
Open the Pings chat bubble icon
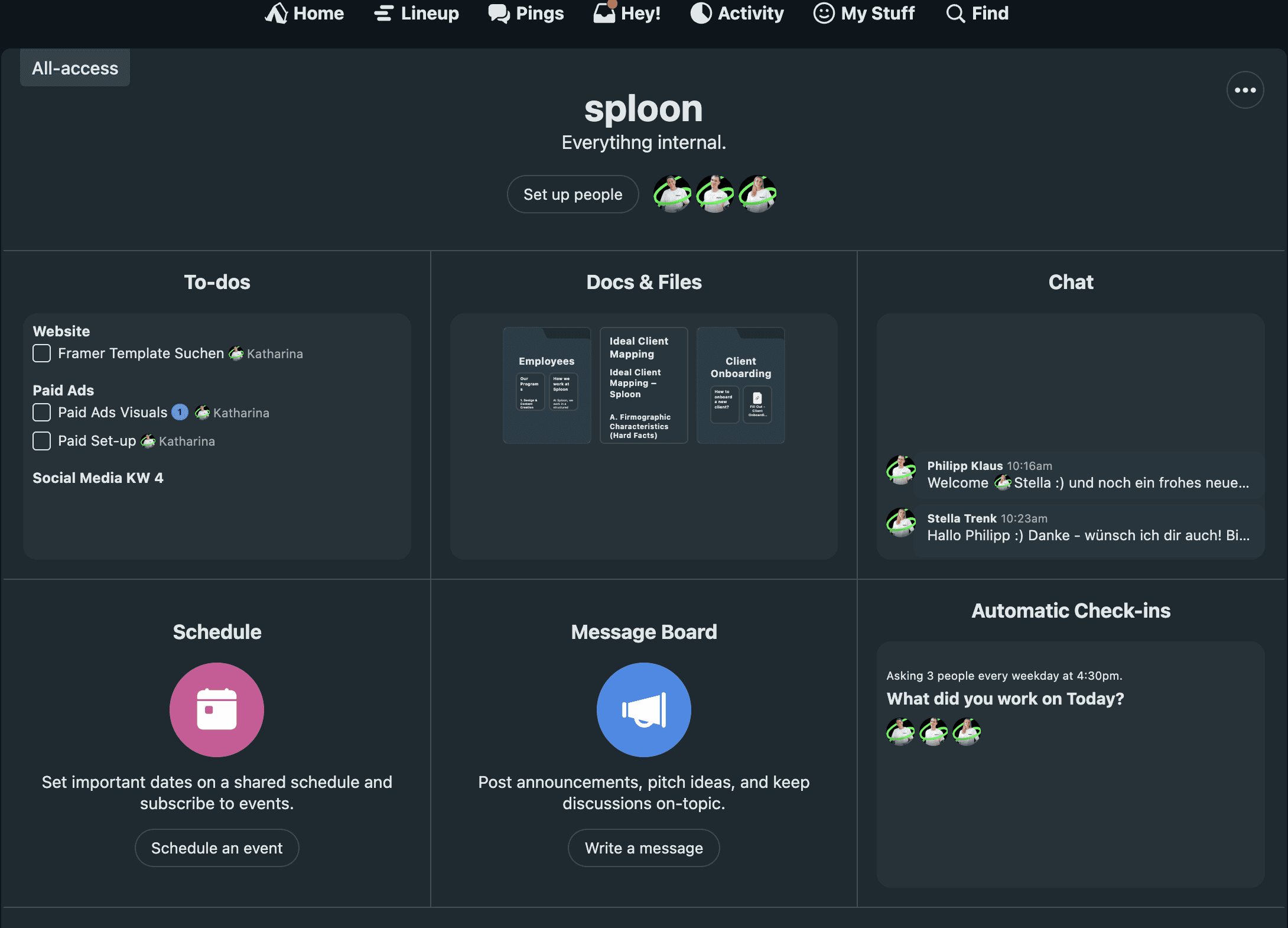click(499, 13)
